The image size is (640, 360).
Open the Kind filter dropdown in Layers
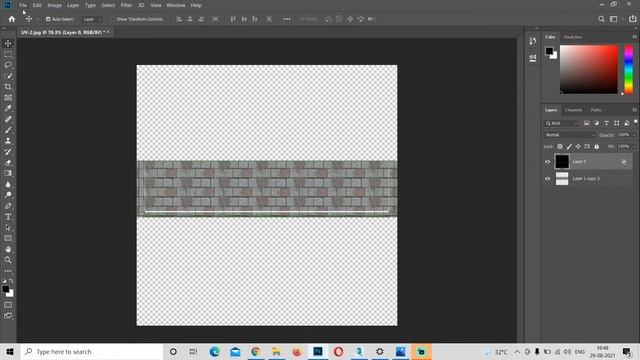pos(561,123)
